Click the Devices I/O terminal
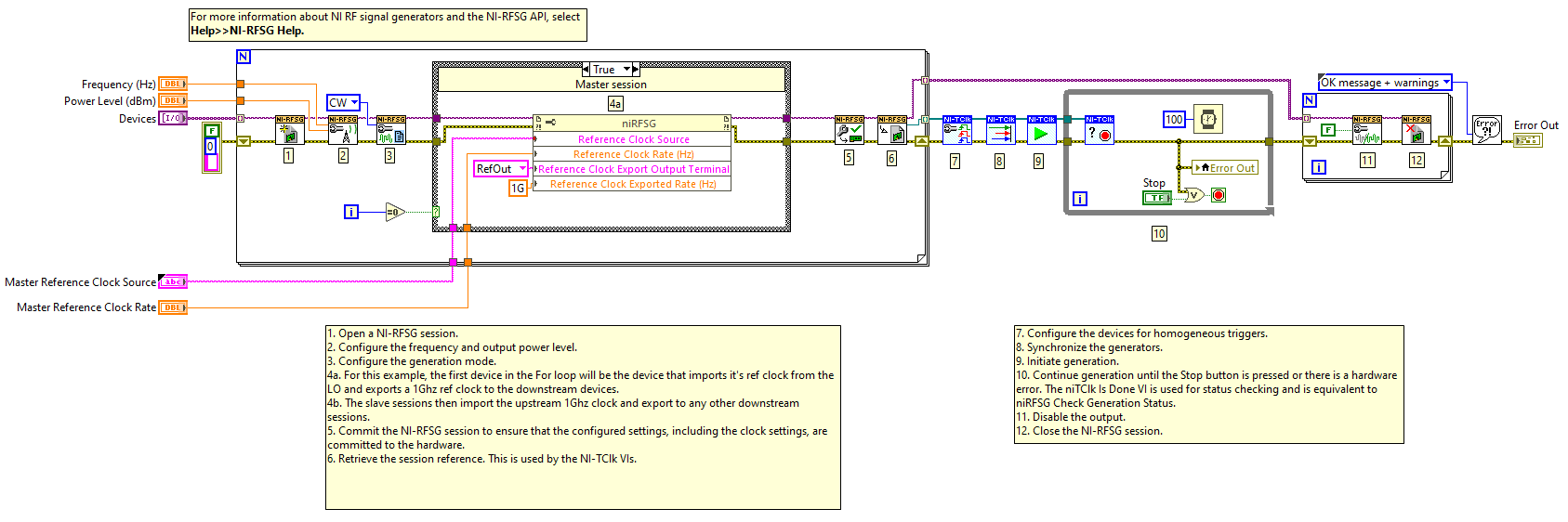This screenshot has height=522, width=1568. tap(173, 118)
